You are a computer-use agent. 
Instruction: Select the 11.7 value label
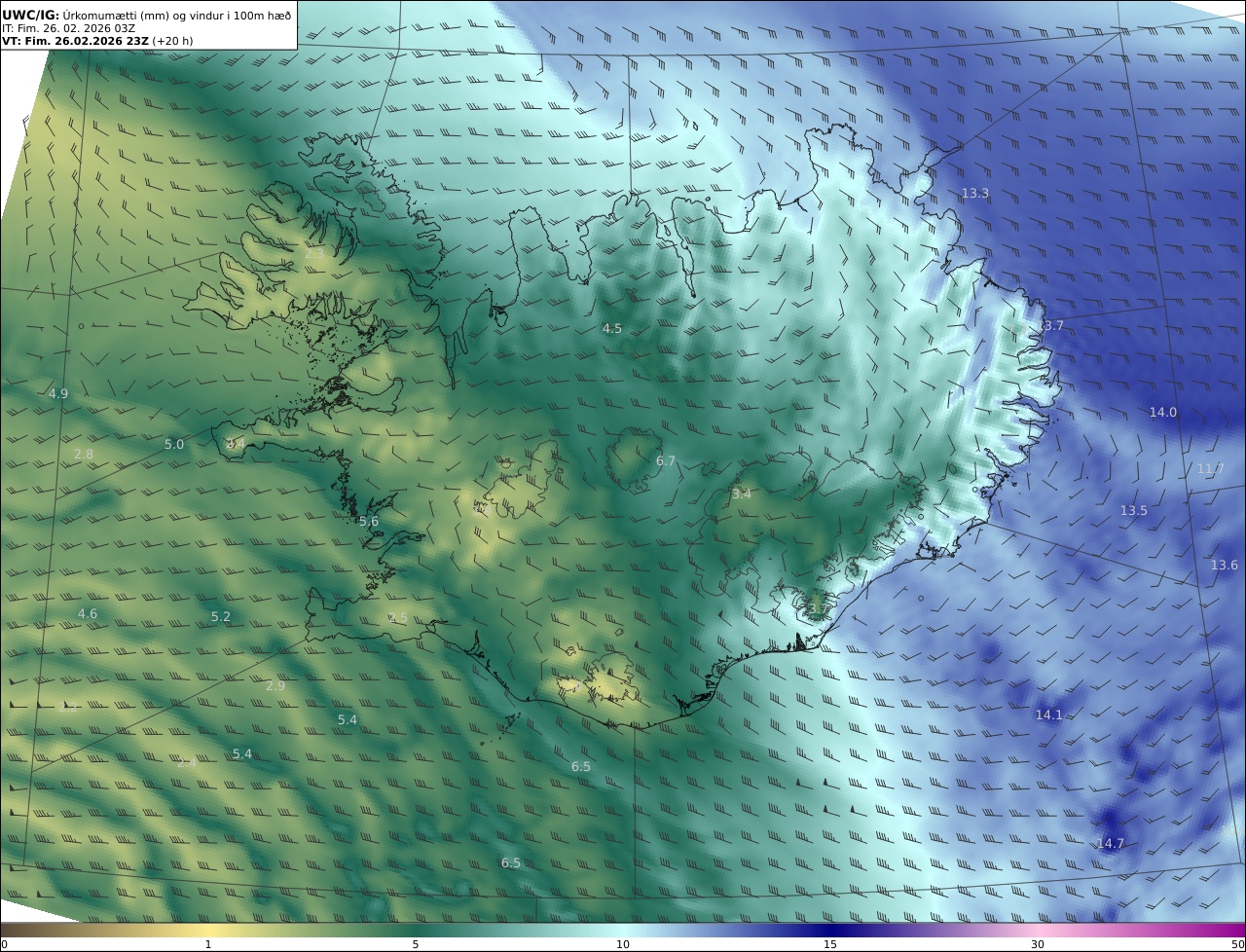[x=1210, y=469]
